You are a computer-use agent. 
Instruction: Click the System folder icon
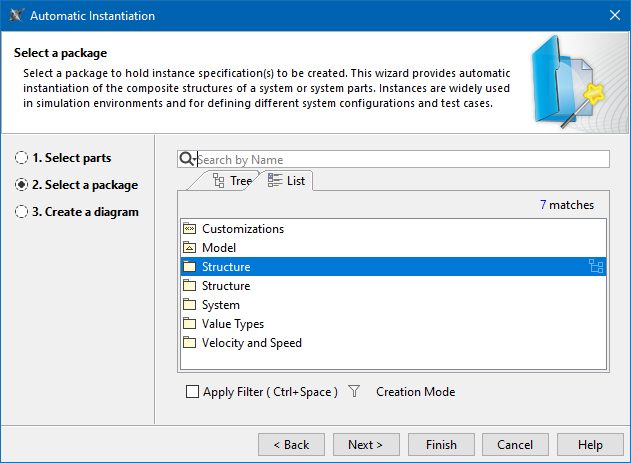pos(190,305)
